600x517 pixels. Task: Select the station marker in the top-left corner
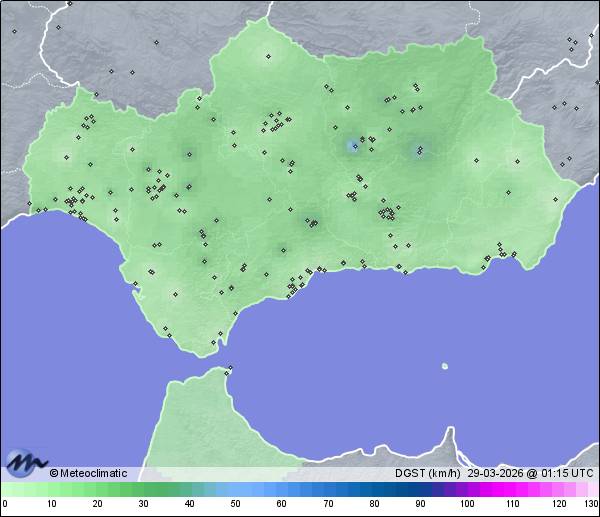coord(14,31)
